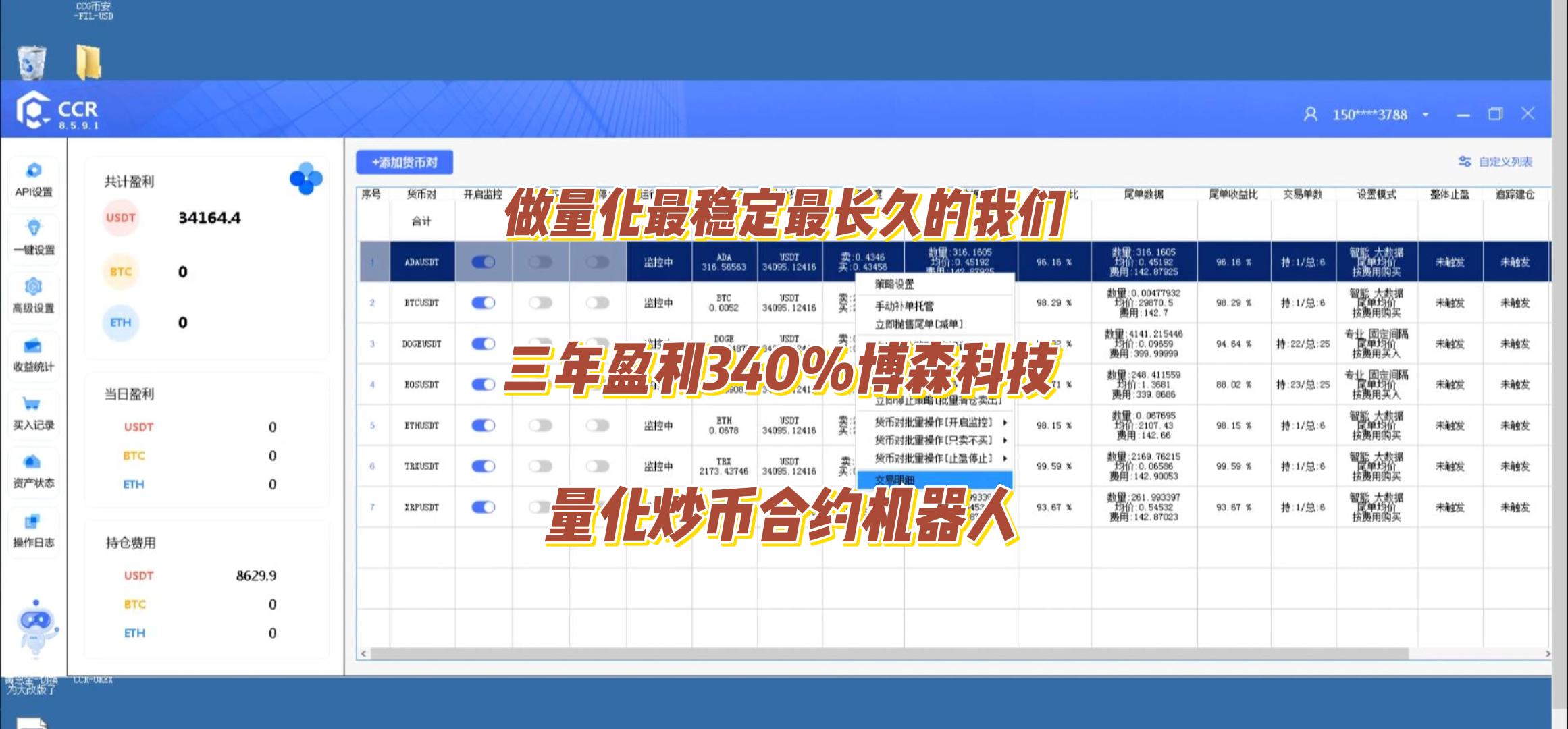Toggle second switch in TRXUSDT row
The width and height of the screenshot is (1568, 729).
[540, 466]
